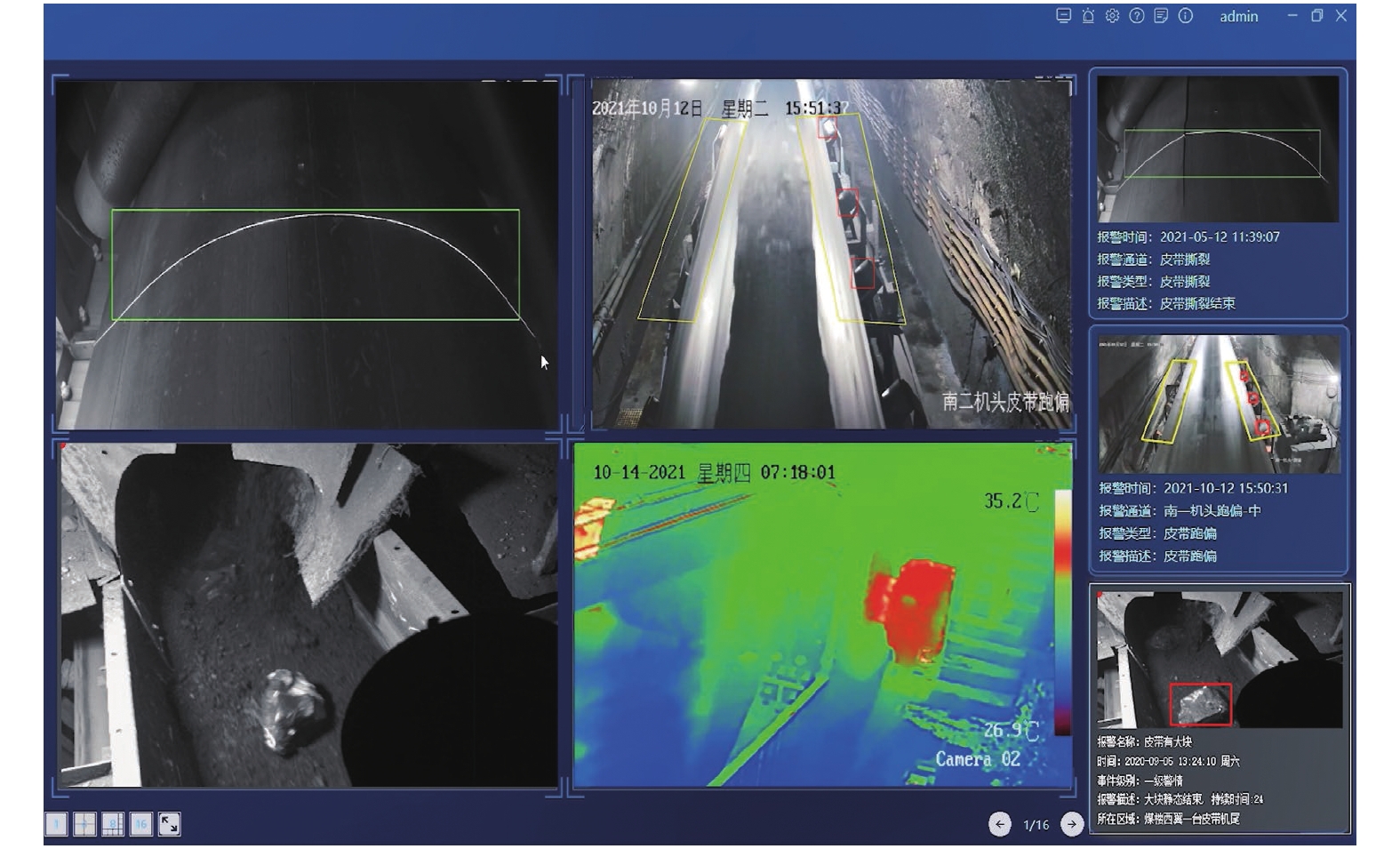Go to previous page with left arrow
This screenshot has width=1400, height=849.
pyautogui.click(x=1000, y=824)
